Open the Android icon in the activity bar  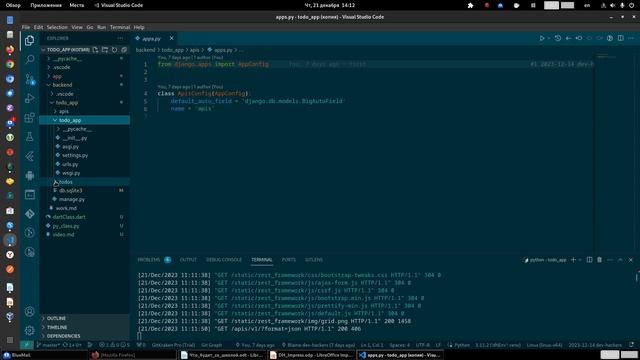click(x=29, y=176)
